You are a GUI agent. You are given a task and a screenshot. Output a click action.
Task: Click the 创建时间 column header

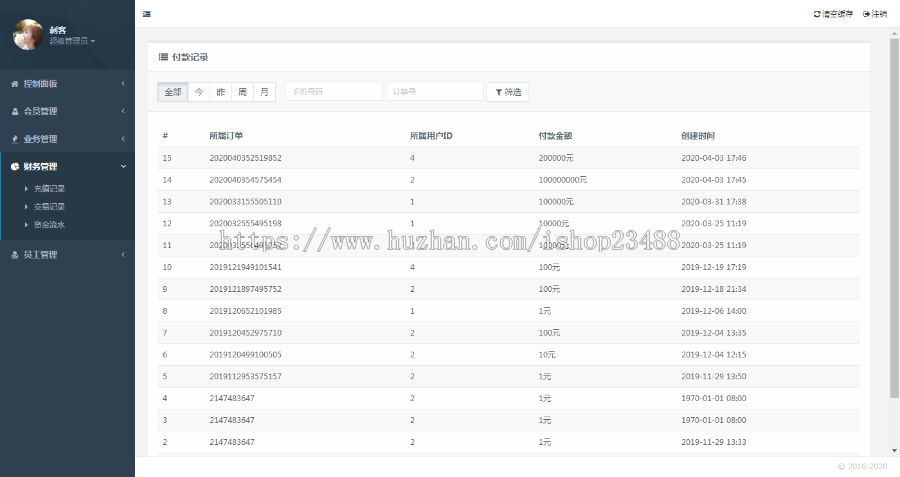tap(698, 136)
